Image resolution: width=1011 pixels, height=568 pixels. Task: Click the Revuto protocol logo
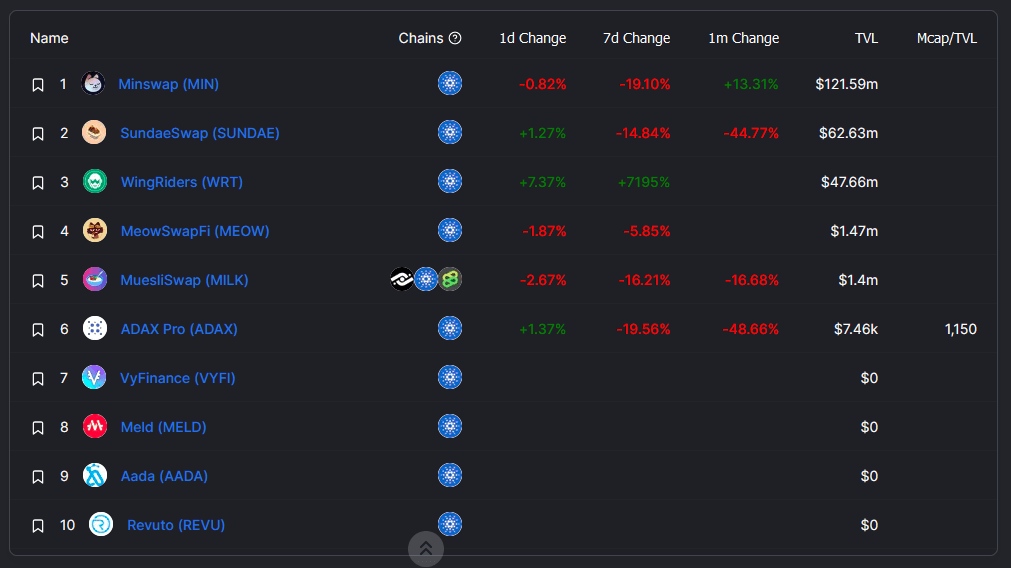[101, 524]
